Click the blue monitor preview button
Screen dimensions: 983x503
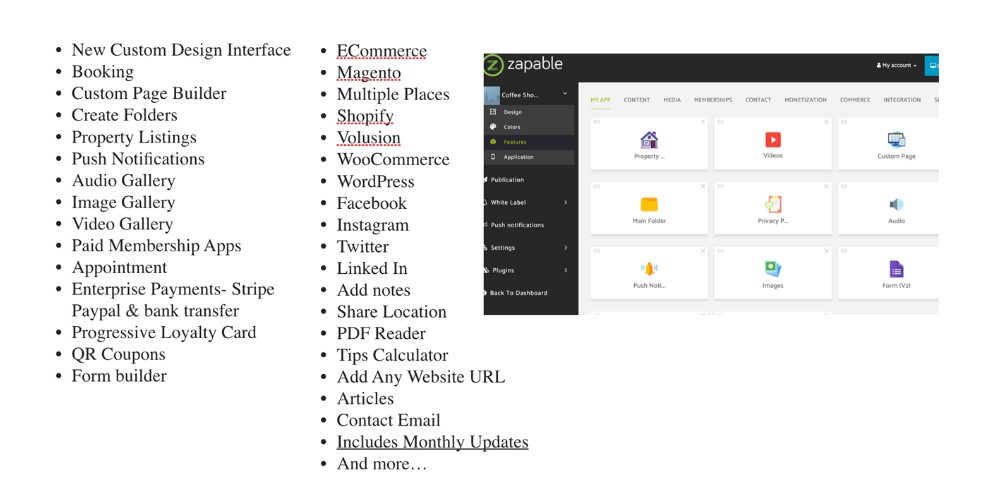932,65
